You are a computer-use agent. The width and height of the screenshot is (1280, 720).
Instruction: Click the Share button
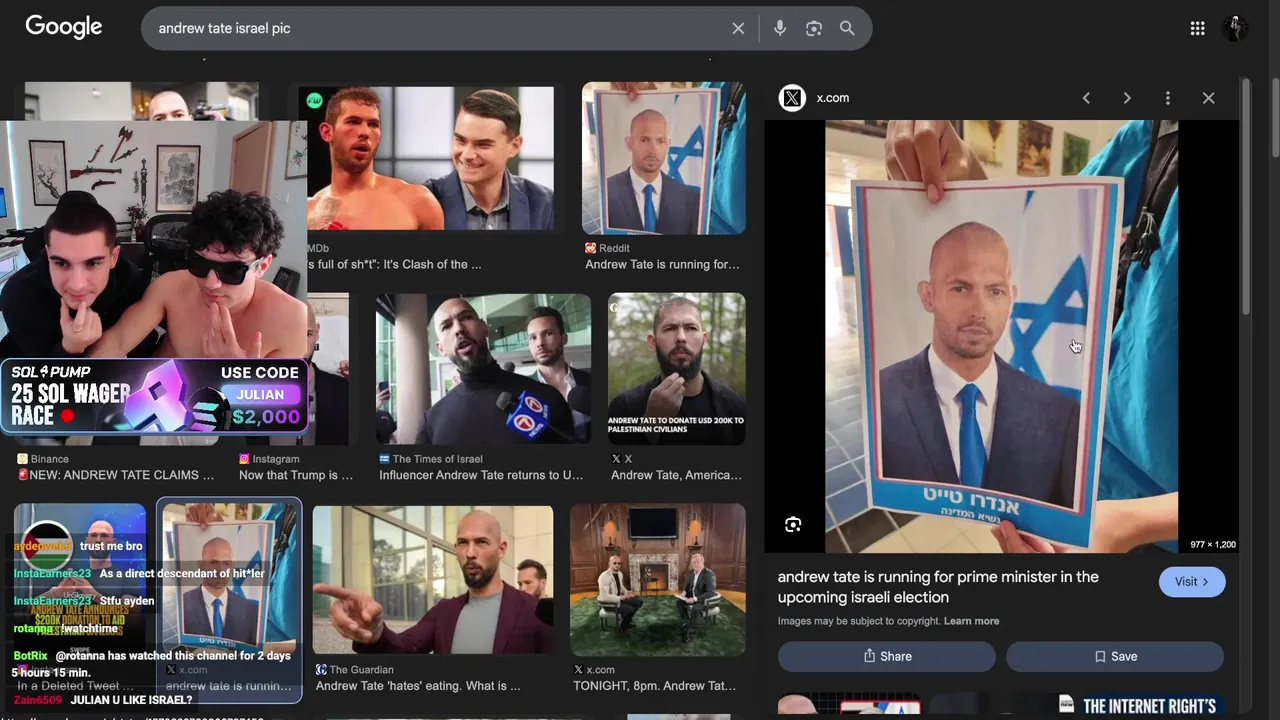[887, 656]
